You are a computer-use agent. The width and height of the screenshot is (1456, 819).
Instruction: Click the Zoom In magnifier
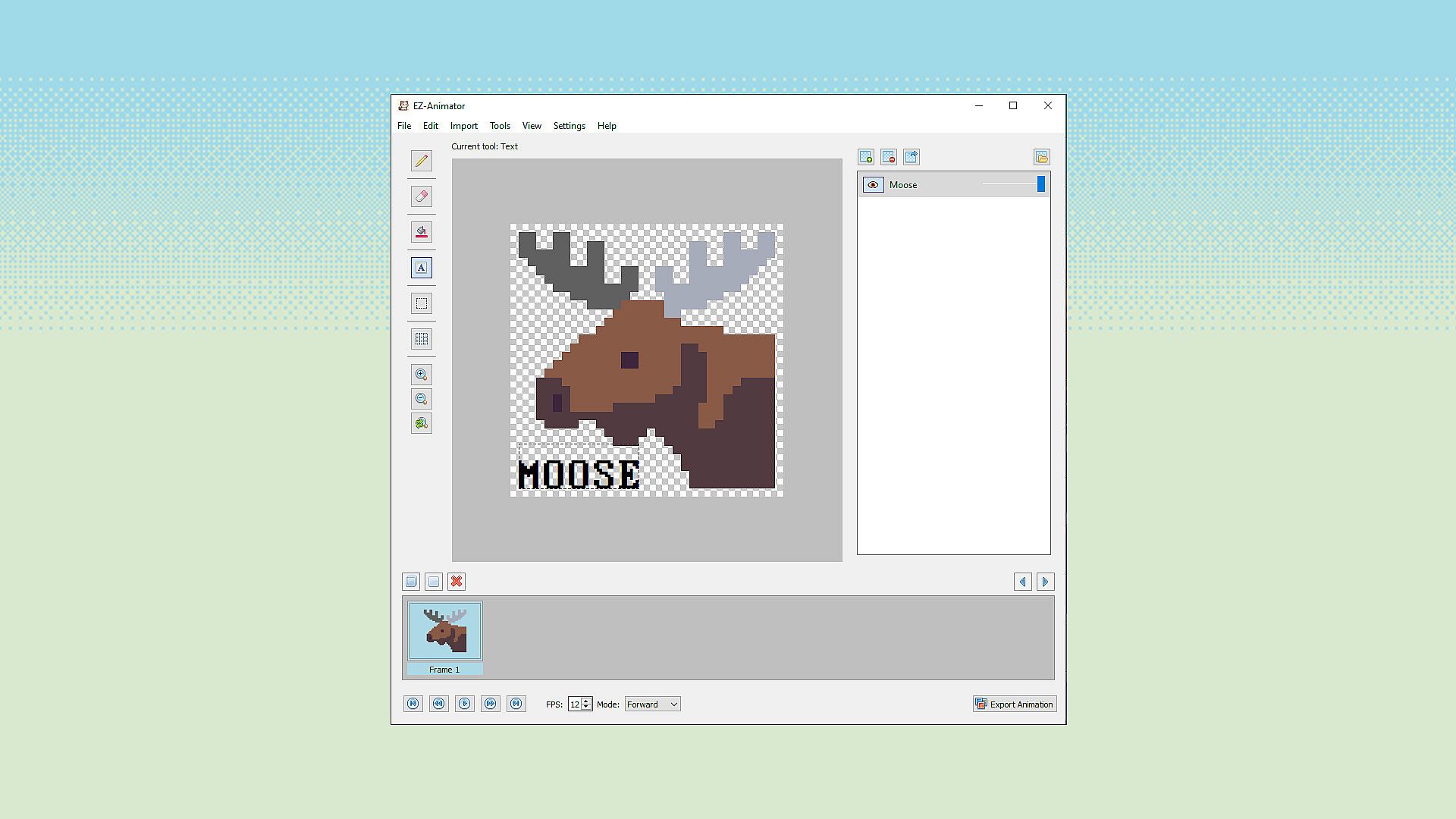pos(422,375)
